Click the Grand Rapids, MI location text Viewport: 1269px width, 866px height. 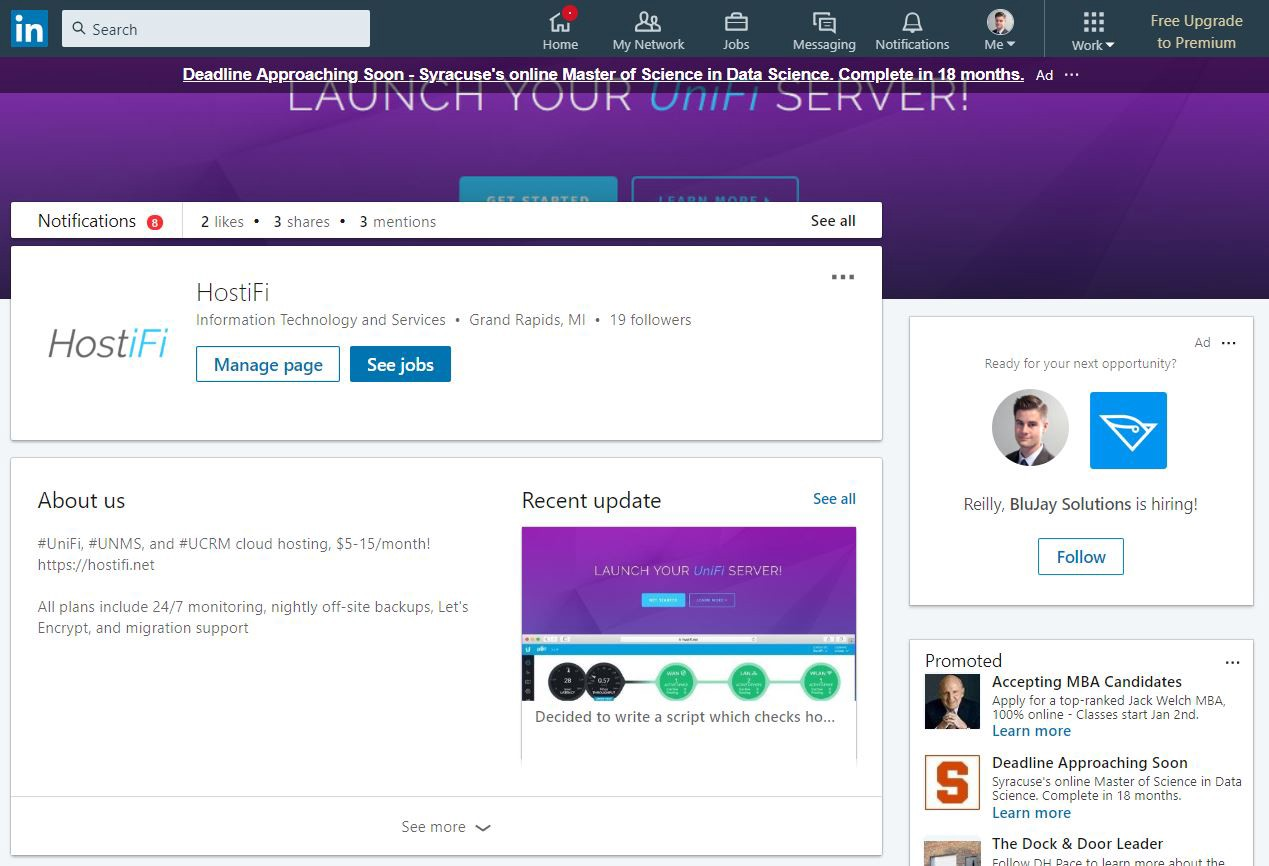tap(527, 320)
